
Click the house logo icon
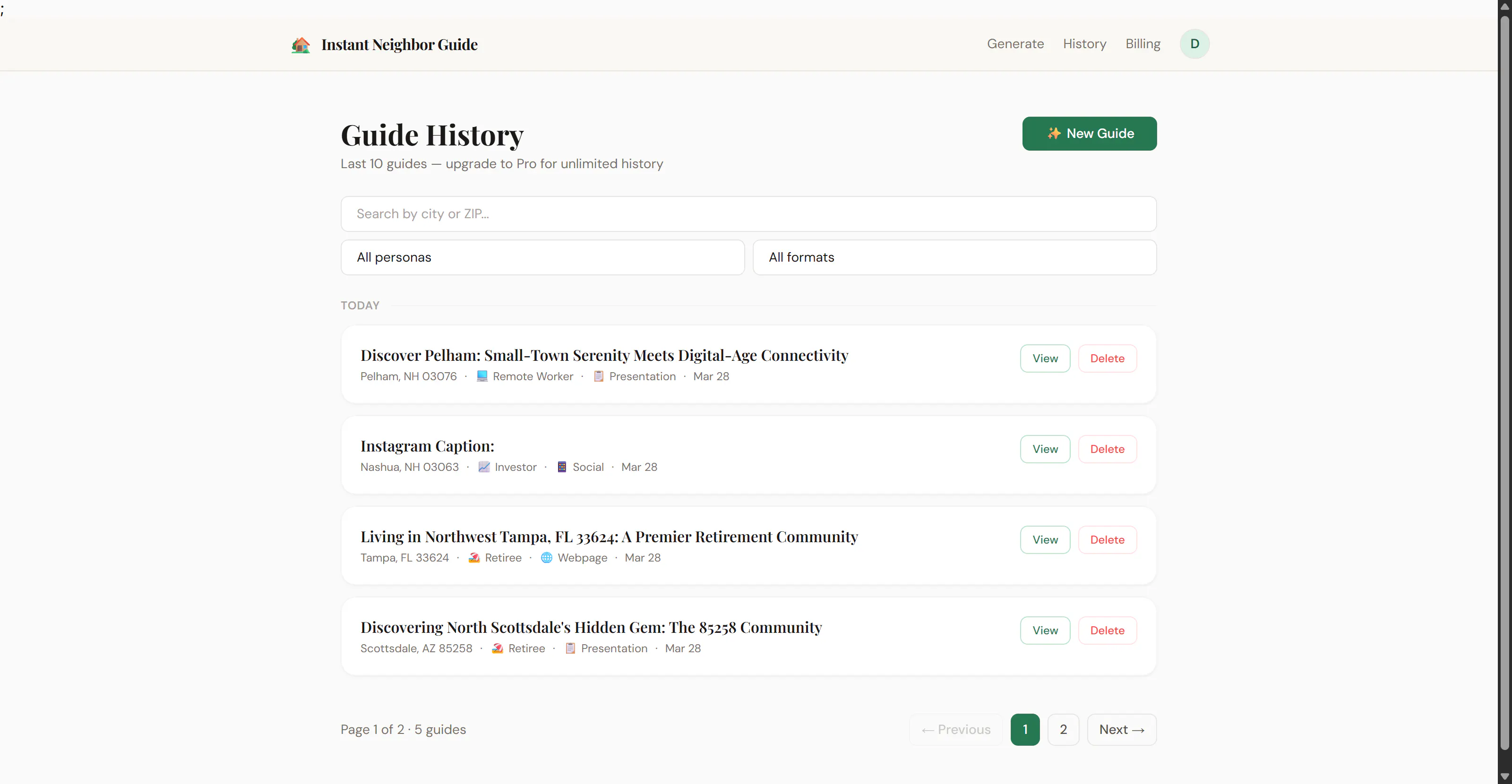301,44
